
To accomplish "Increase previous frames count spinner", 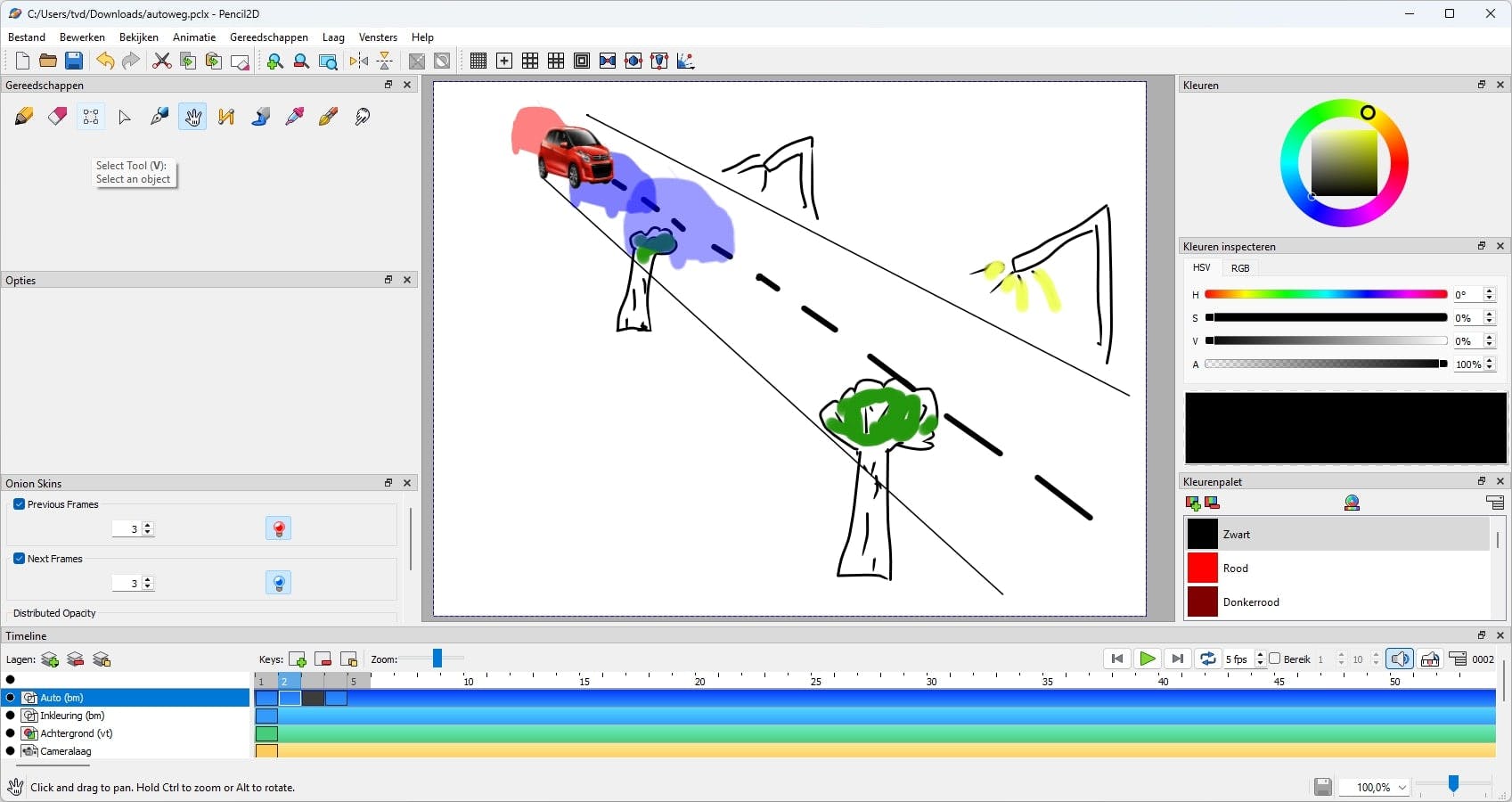I will 148,525.
